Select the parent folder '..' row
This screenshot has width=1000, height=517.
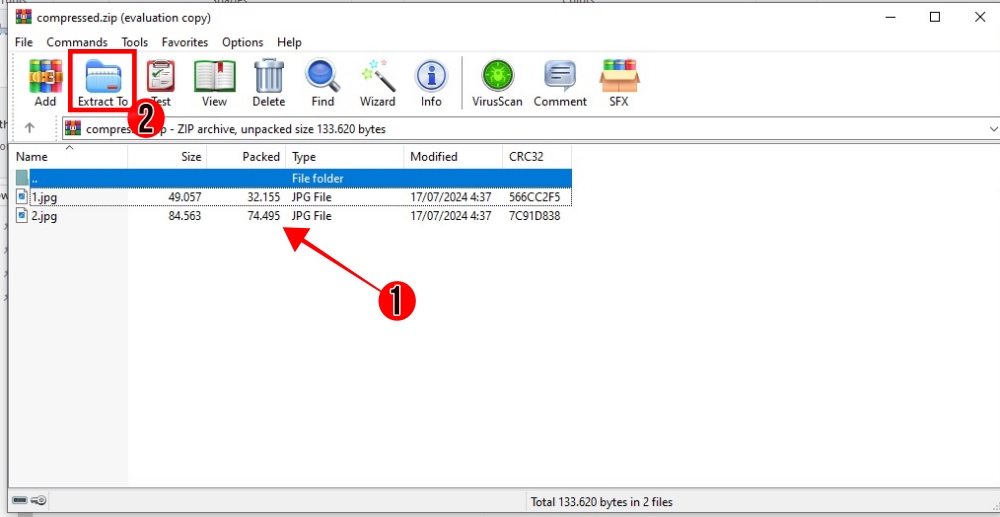pos(293,178)
